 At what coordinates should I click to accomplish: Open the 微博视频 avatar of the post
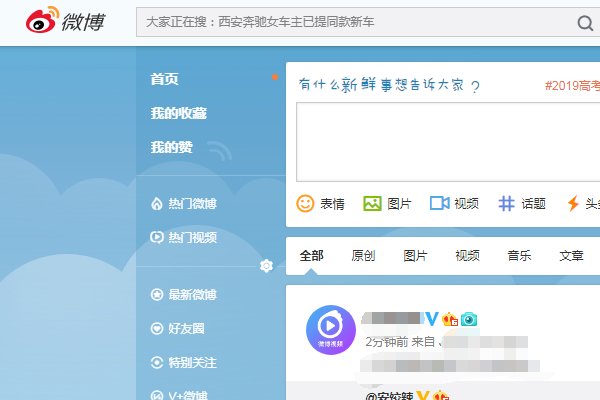(331, 330)
